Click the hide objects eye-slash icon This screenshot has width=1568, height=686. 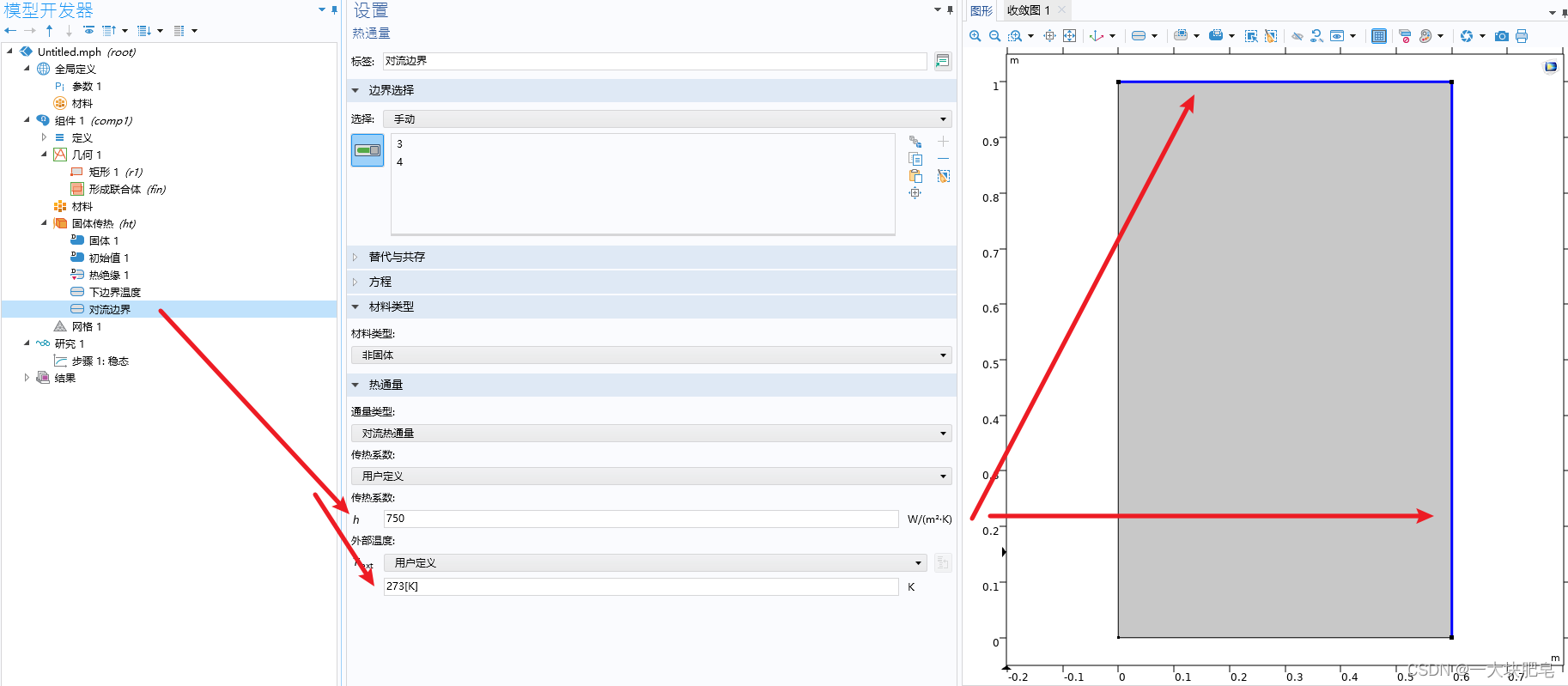coord(1298,36)
